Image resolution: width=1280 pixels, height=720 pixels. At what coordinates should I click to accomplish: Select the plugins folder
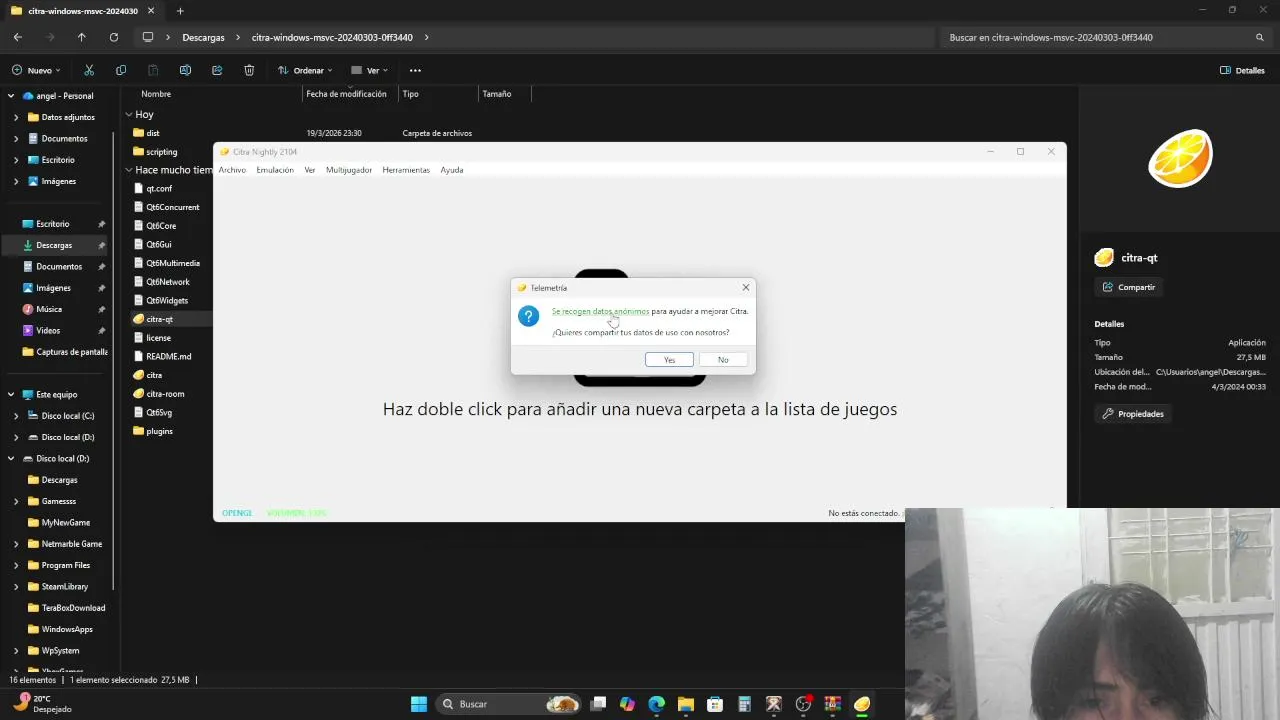[159, 431]
